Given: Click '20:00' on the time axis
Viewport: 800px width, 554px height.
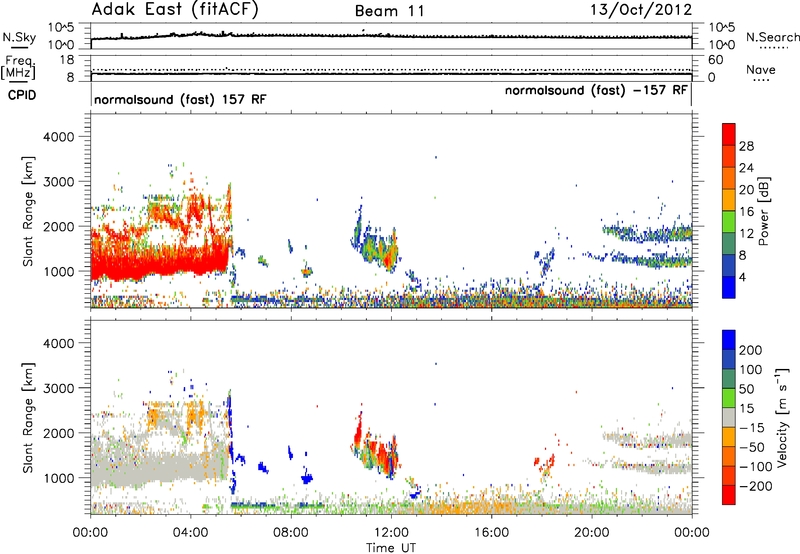Looking at the screenshot, I should tap(592, 533).
